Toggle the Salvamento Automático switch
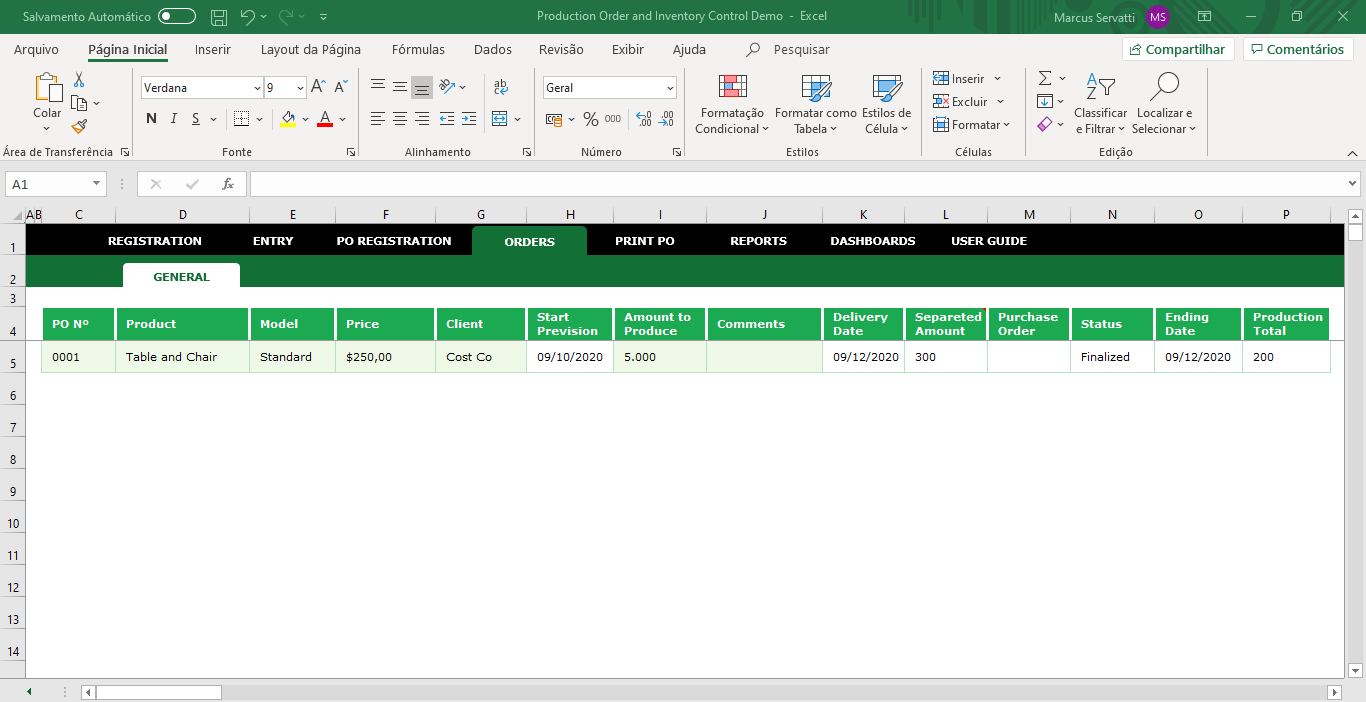Viewport: 1366px width, 702px height. (177, 17)
